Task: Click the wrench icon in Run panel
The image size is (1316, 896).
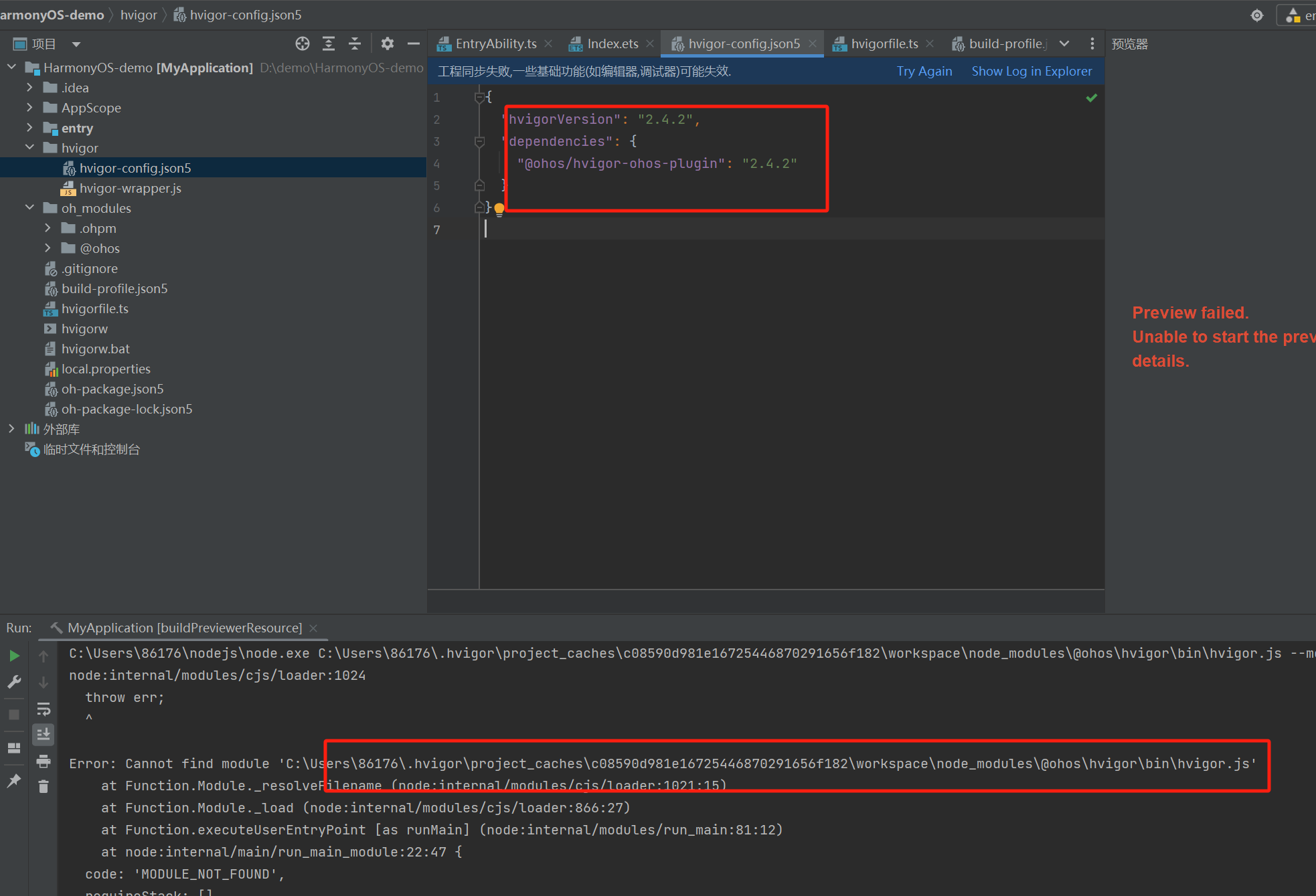Action: (x=14, y=682)
